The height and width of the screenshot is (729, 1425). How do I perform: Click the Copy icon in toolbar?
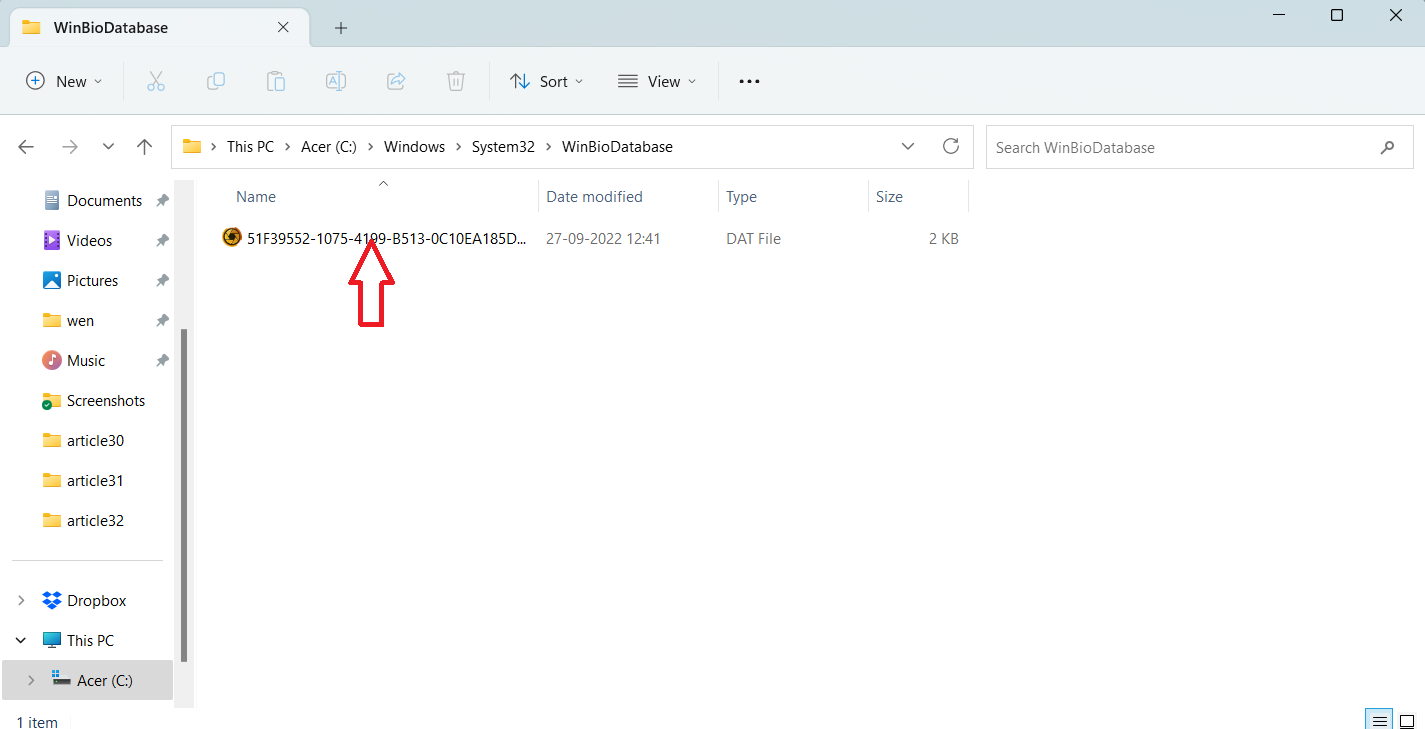coord(215,82)
